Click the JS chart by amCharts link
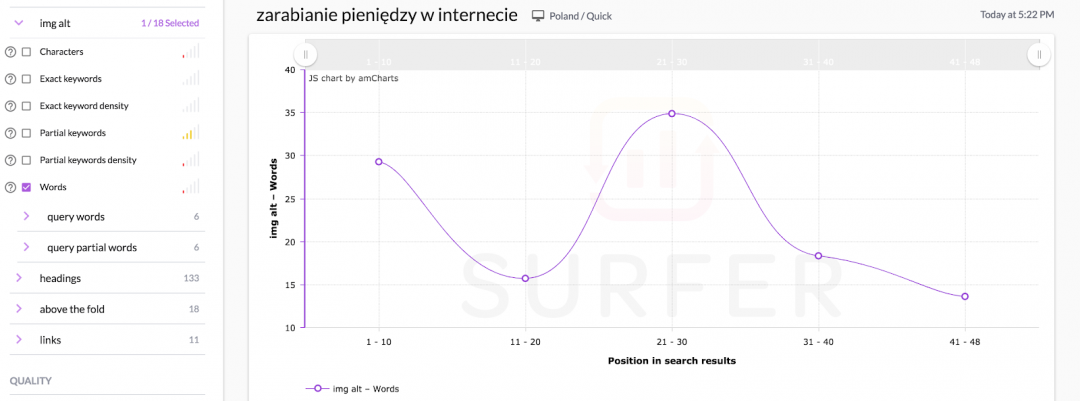 (x=353, y=78)
